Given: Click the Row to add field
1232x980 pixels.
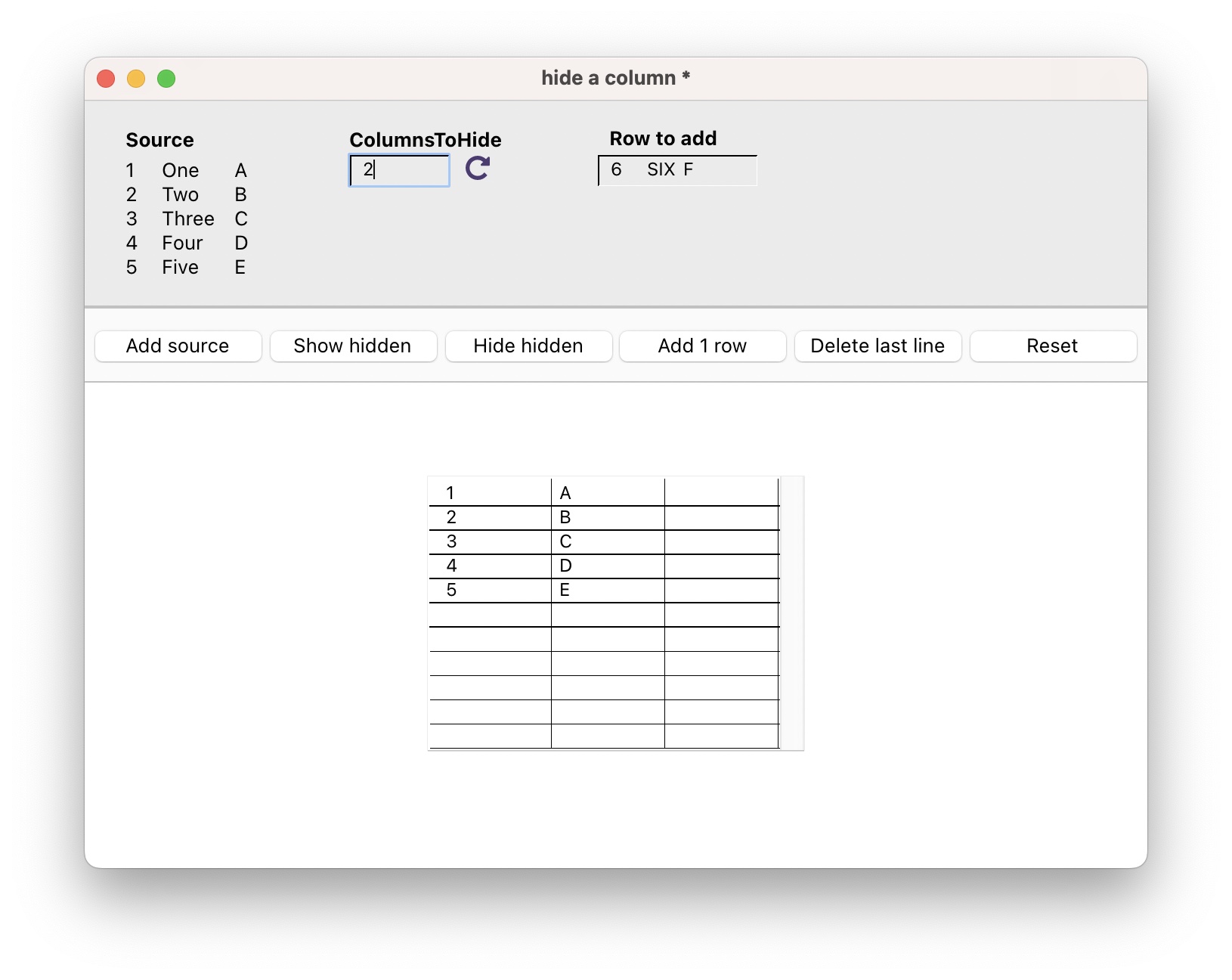Looking at the screenshot, I should pos(677,170).
